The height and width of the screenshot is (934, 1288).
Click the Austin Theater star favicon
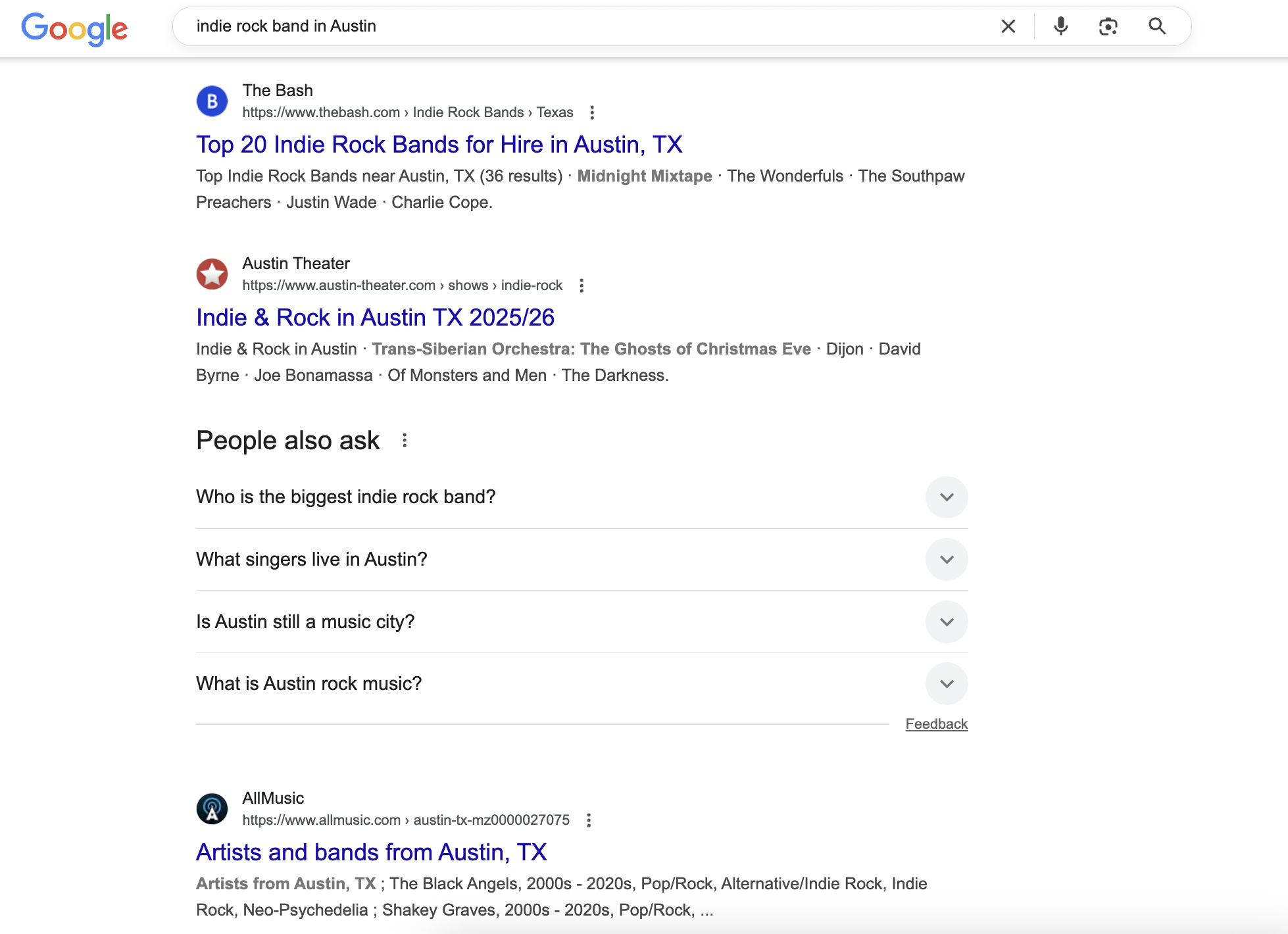212,274
